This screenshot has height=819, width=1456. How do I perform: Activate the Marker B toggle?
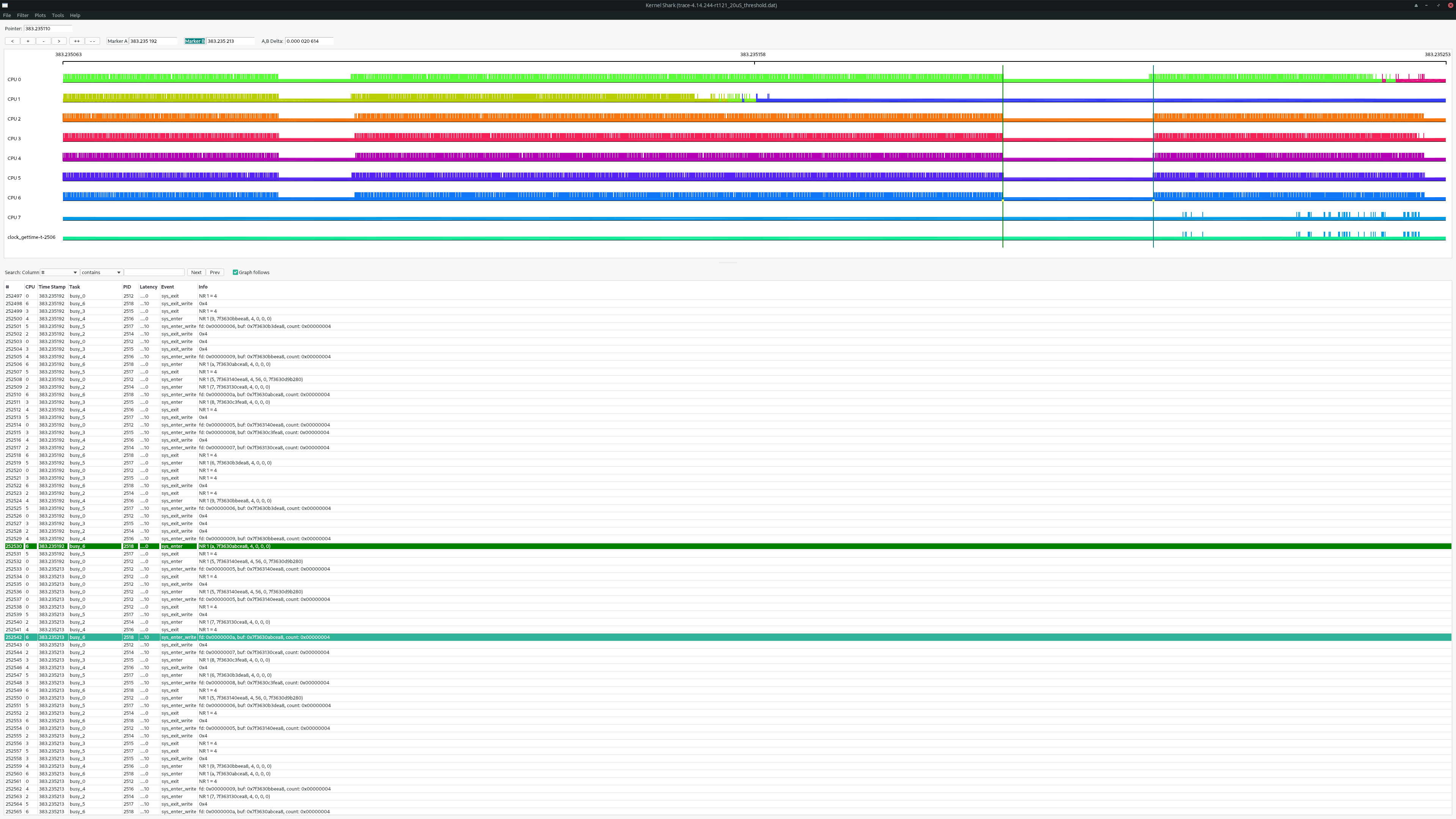pyautogui.click(x=195, y=41)
